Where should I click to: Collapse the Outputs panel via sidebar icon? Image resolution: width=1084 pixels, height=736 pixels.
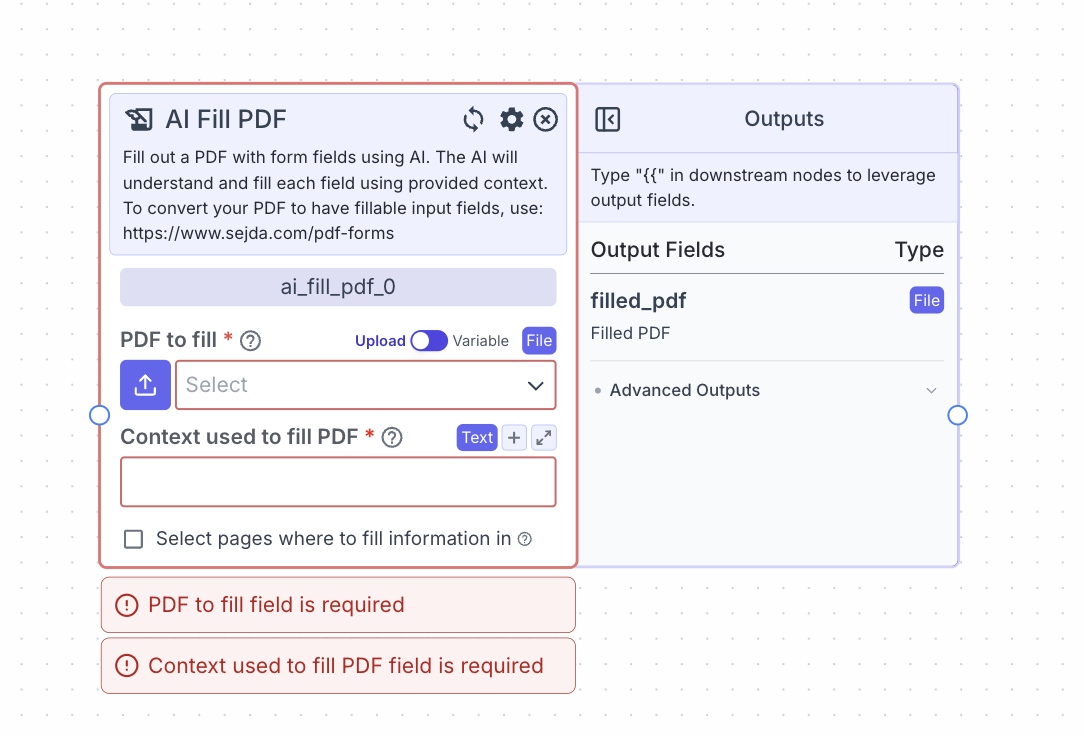point(607,118)
